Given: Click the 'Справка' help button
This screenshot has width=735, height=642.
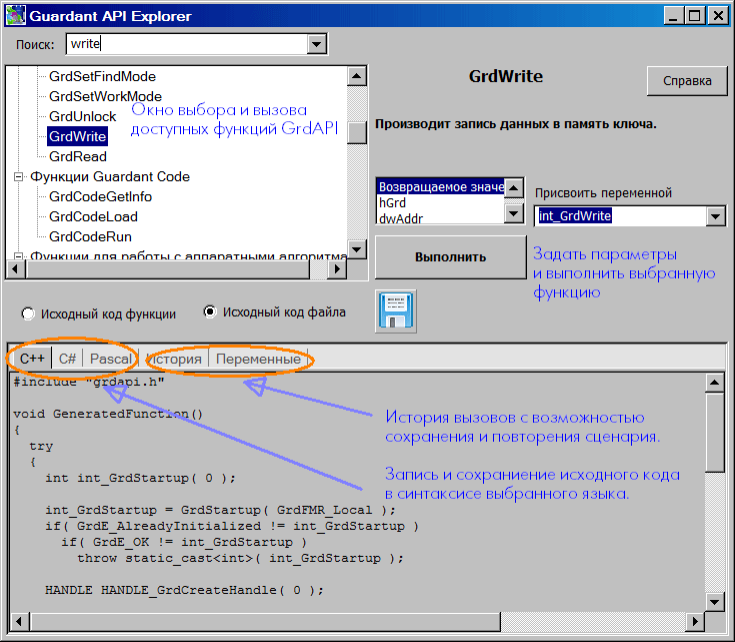Looking at the screenshot, I should click(x=687, y=81).
